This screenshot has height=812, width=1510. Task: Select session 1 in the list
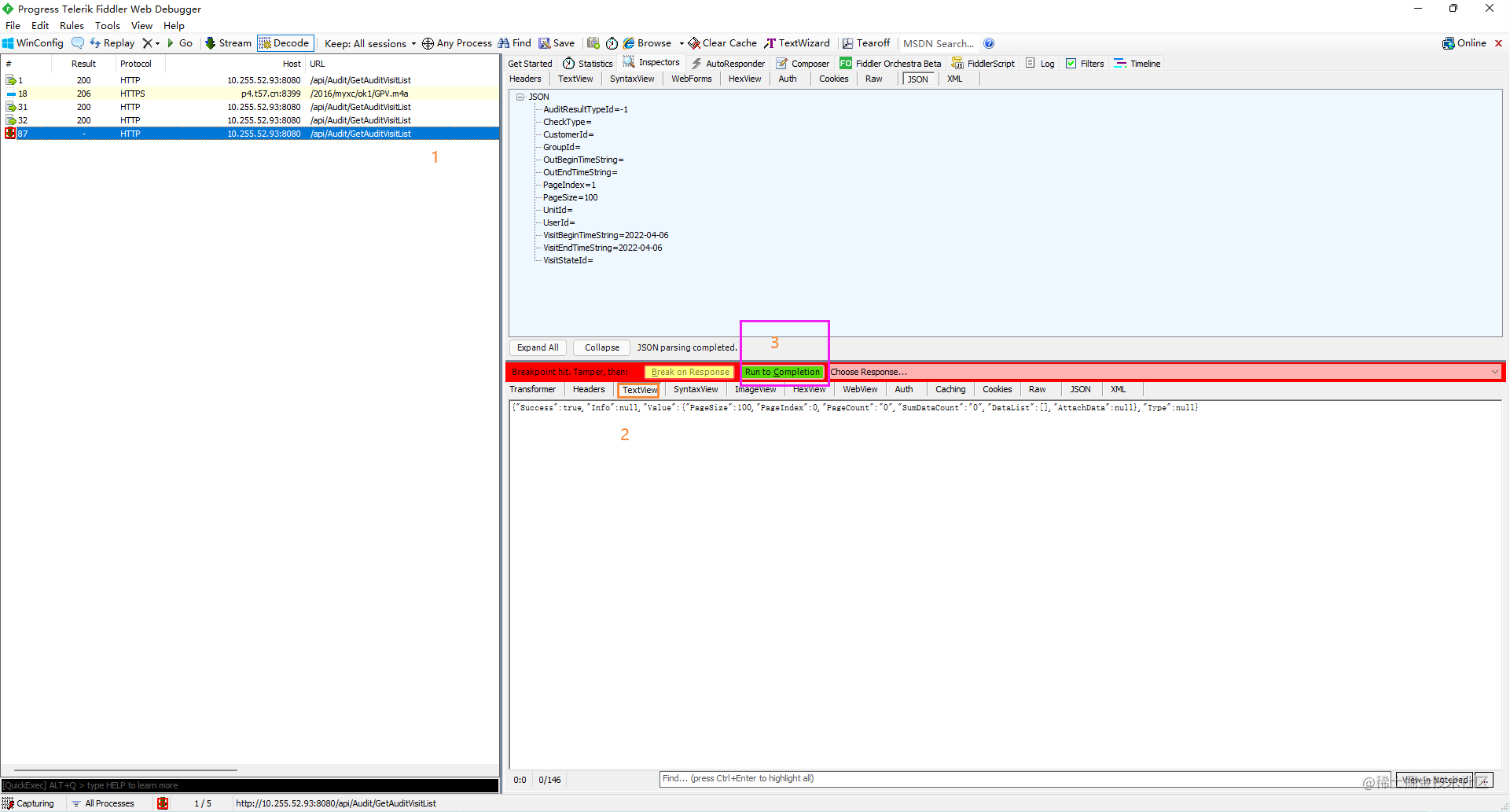[x=250, y=80]
